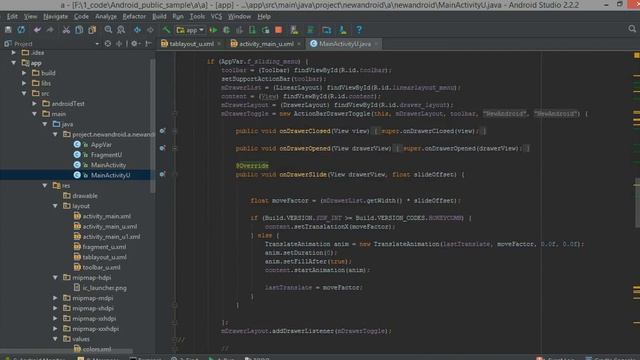
Task: Select toolbar_u.xml layout file
Action: pyautogui.click(x=101, y=267)
